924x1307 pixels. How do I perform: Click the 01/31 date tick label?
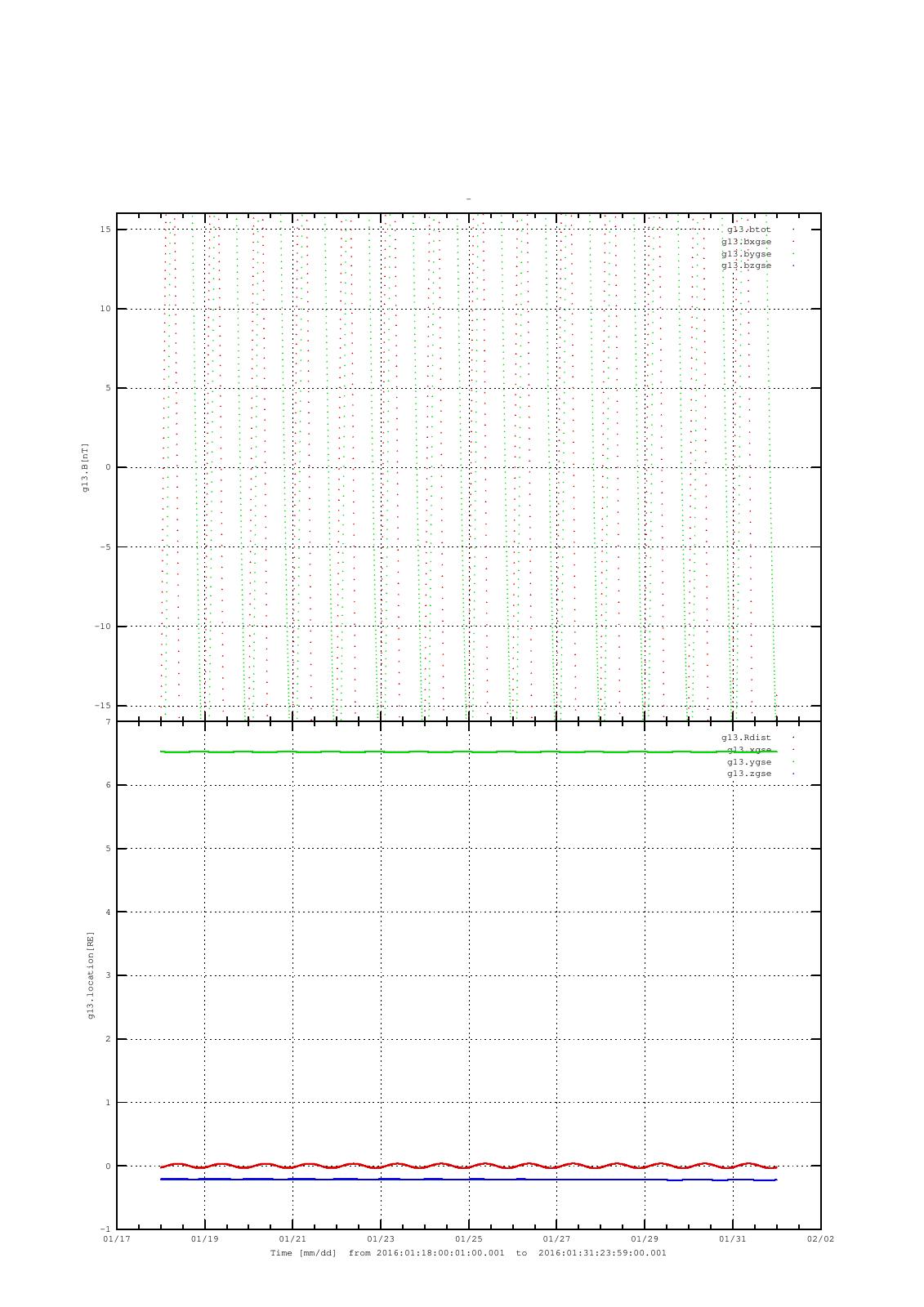(x=733, y=1239)
